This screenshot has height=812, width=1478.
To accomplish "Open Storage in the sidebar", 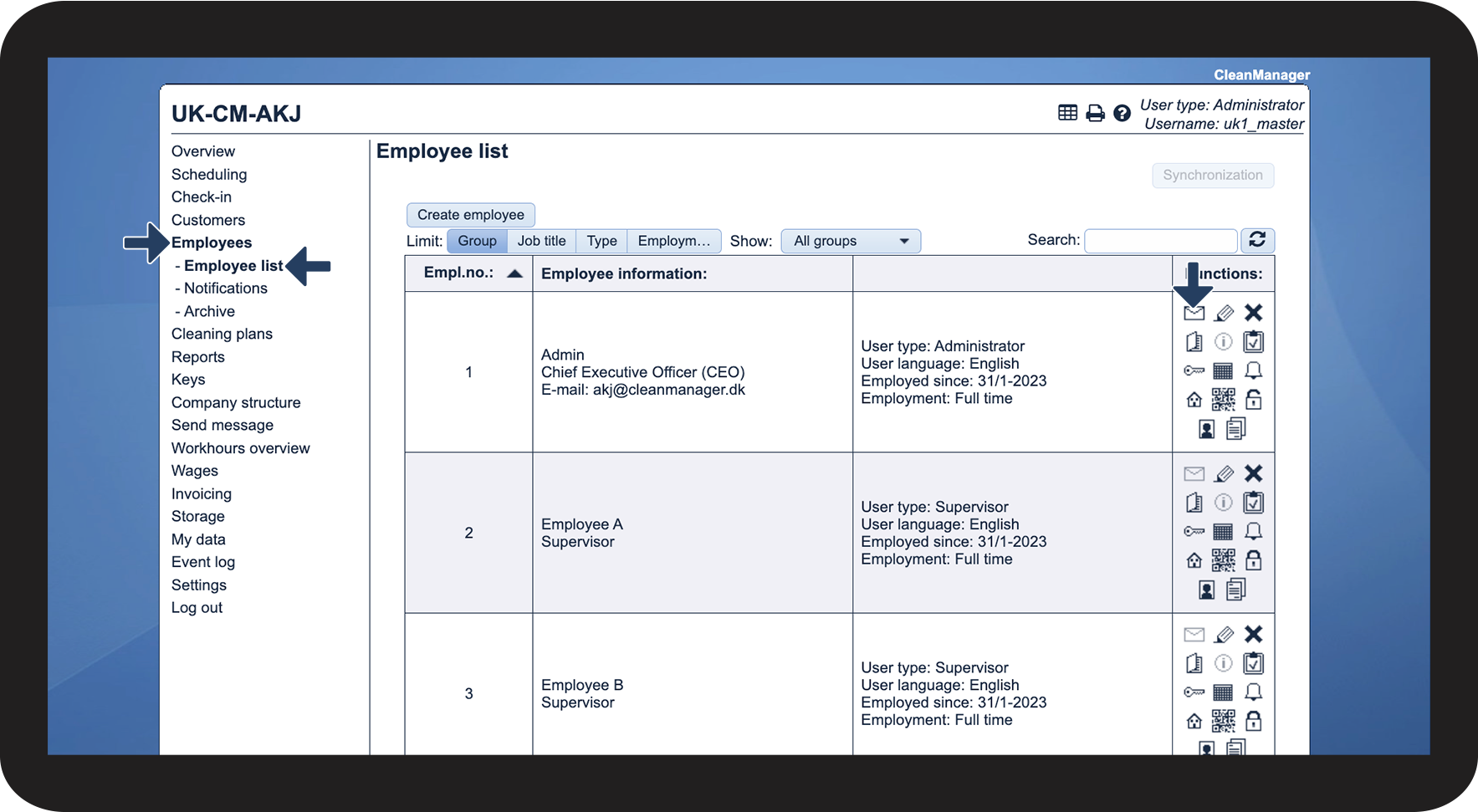I will point(198,517).
